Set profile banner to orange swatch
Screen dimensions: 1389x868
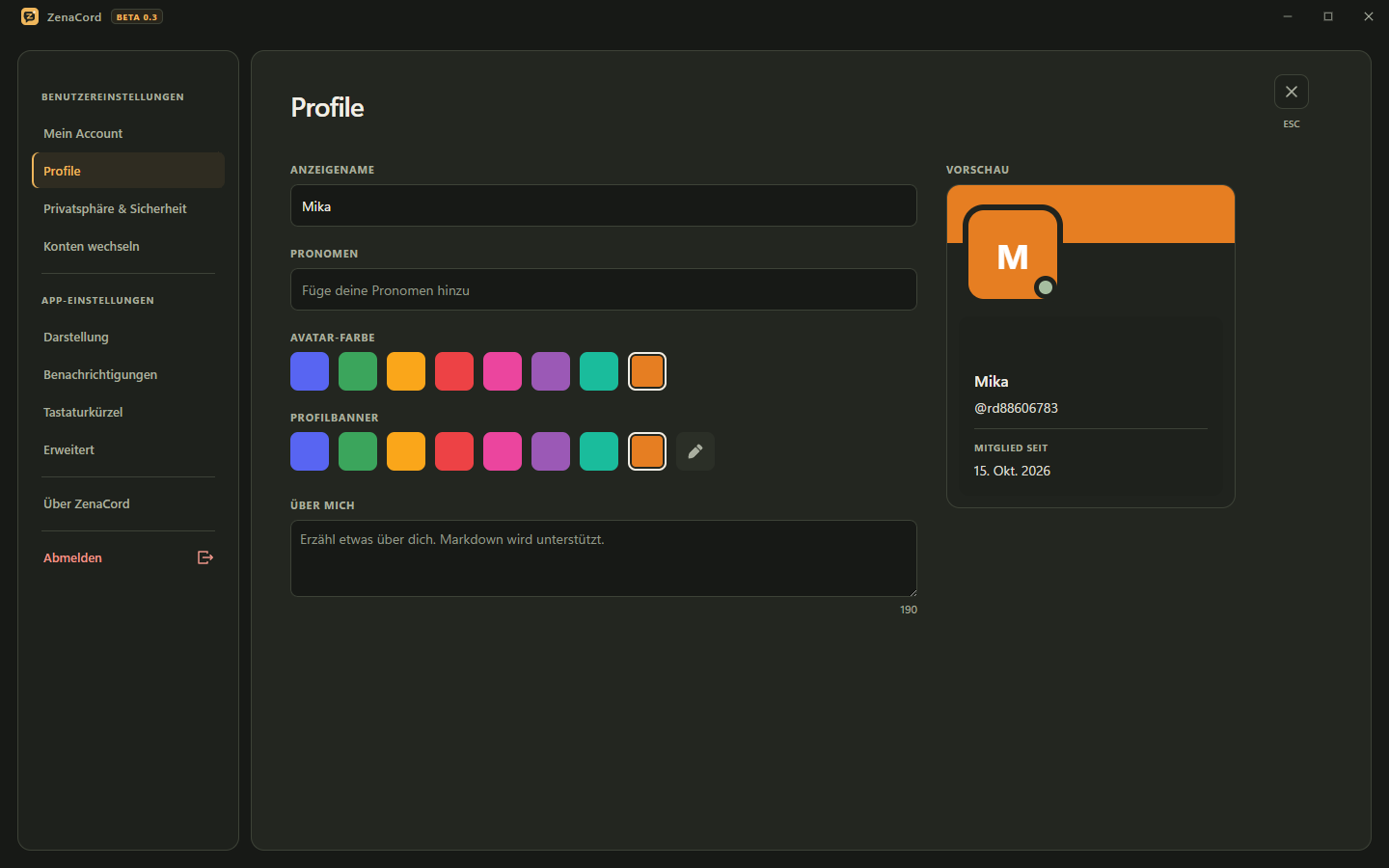click(647, 451)
